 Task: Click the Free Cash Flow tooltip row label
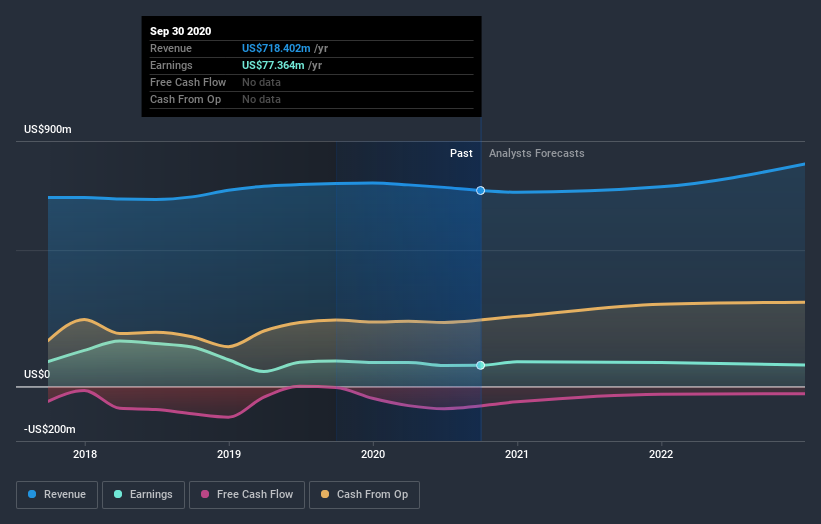[x=188, y=82]
